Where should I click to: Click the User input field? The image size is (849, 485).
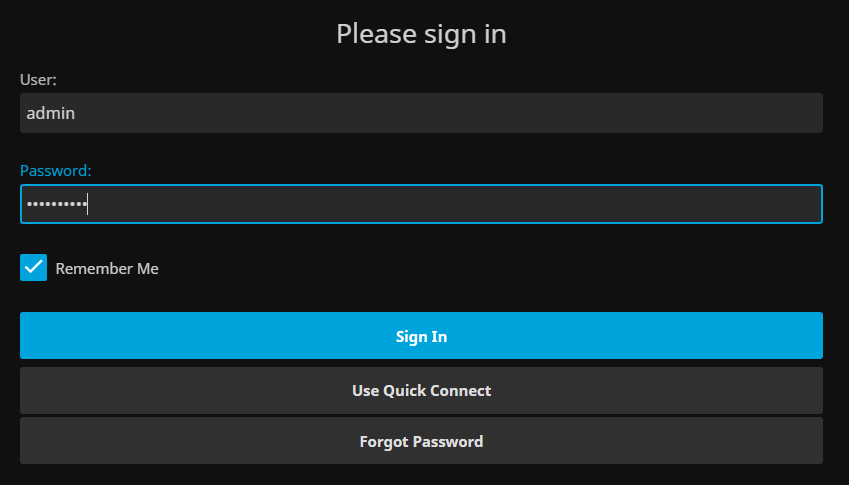click(x=421, y=113)
